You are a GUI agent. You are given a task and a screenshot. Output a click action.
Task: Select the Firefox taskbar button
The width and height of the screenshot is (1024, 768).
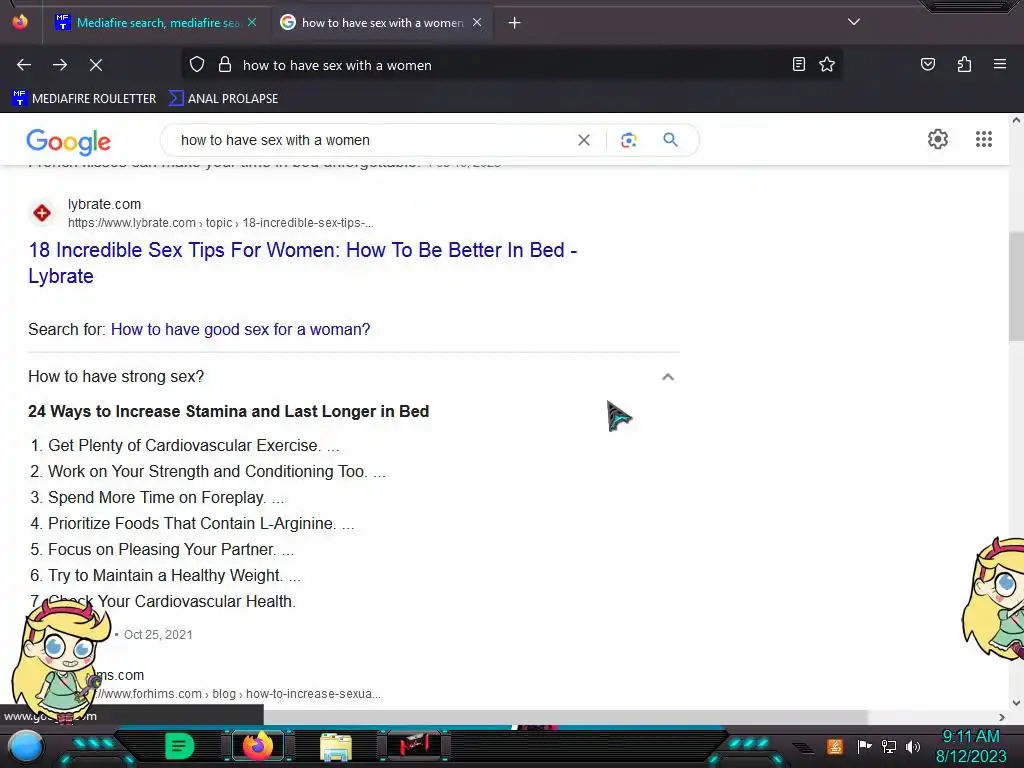[x=257, y=746]
